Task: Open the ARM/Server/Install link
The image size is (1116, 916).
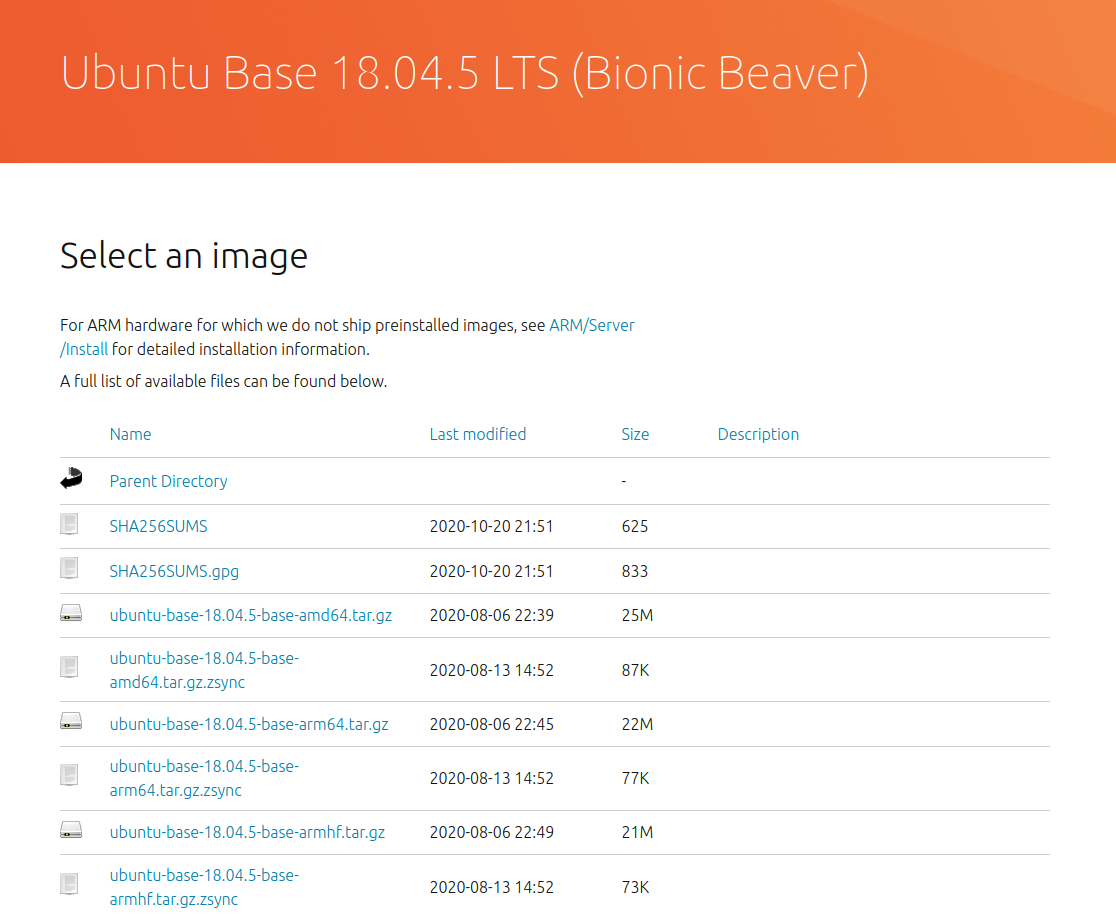Action: pos(592,325)
